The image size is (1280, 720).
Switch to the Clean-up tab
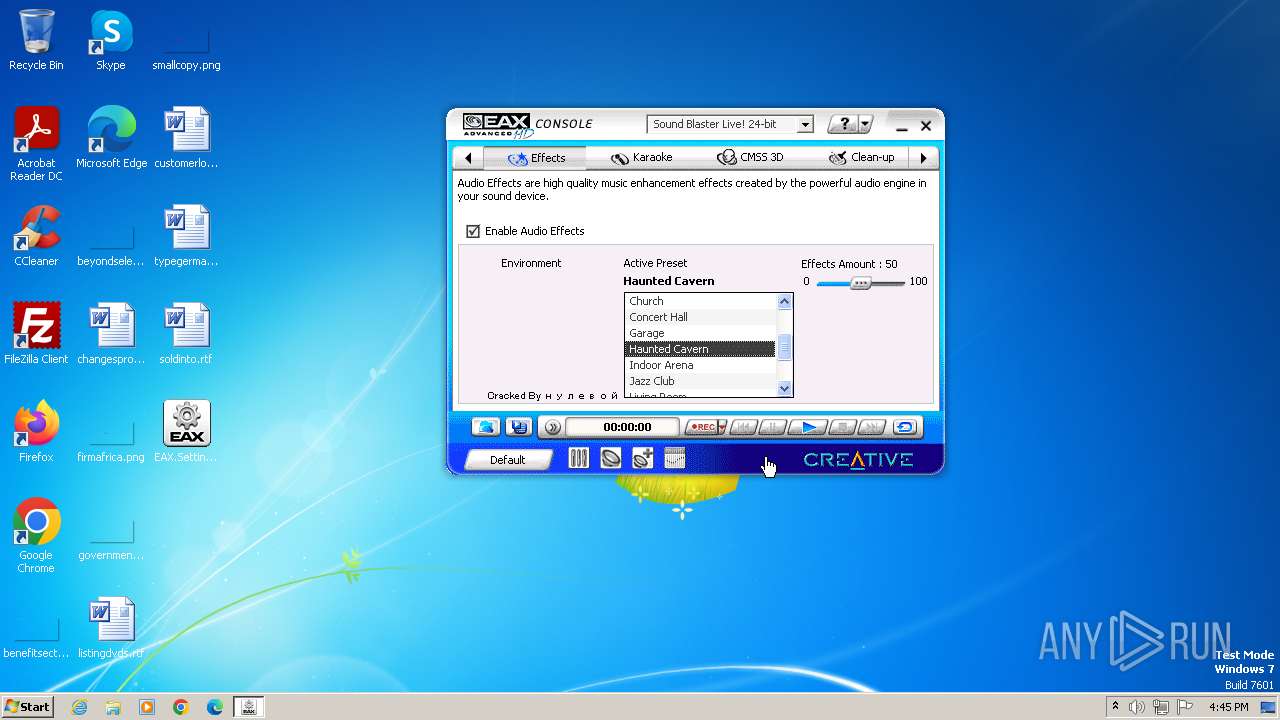[861, 158]
